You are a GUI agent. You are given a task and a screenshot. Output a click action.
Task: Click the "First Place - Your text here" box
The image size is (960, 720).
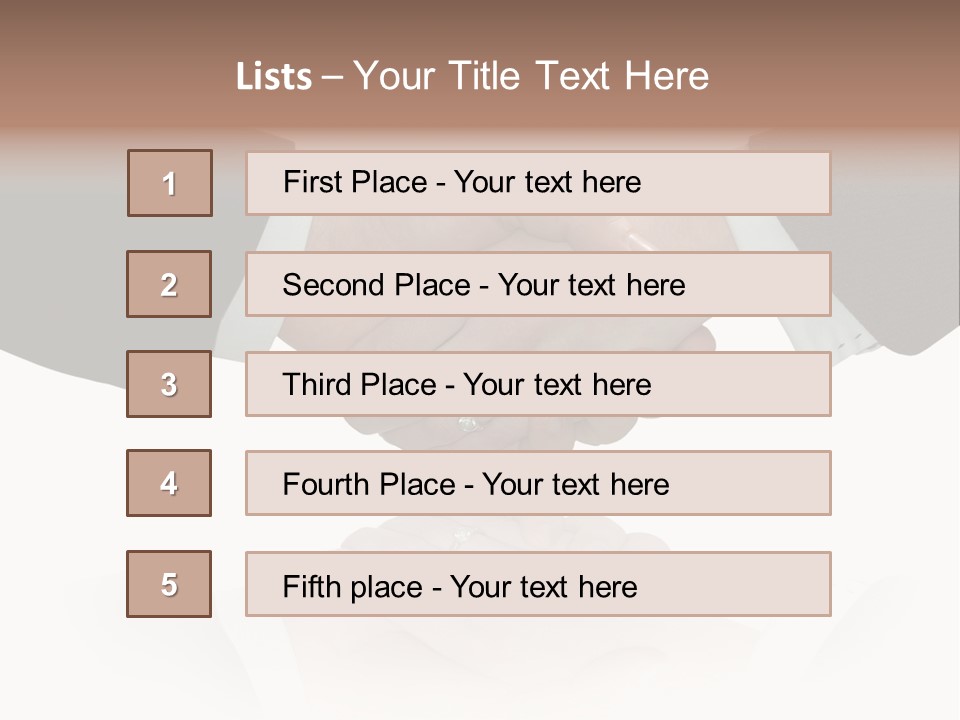538,183
